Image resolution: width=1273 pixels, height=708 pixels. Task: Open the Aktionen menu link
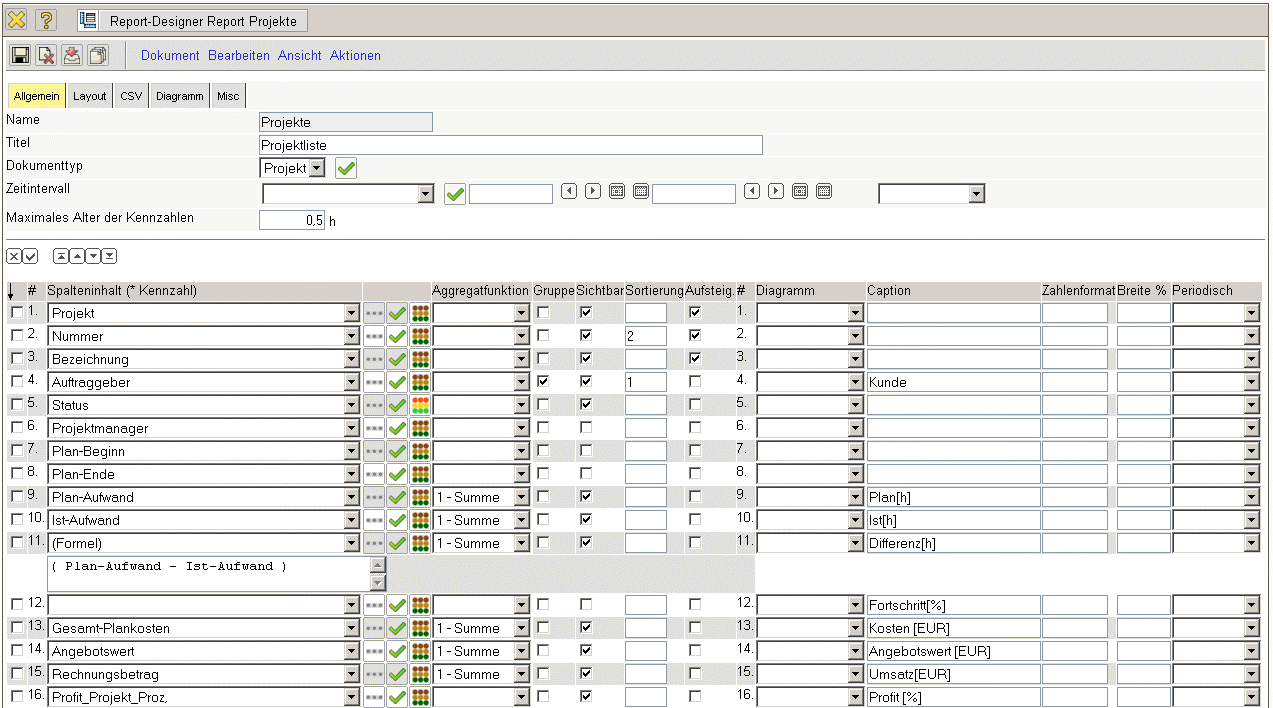point(355,56)
